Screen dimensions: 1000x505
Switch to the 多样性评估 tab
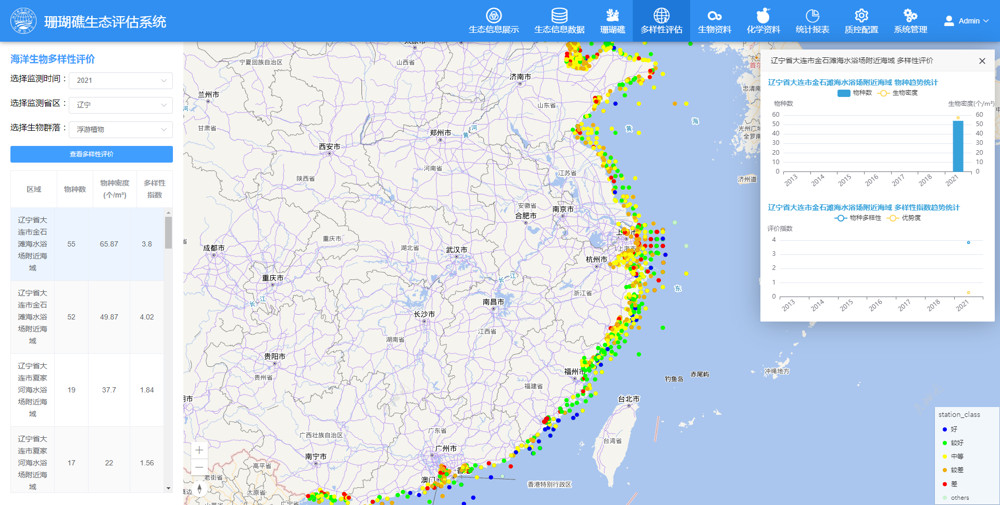661,21
